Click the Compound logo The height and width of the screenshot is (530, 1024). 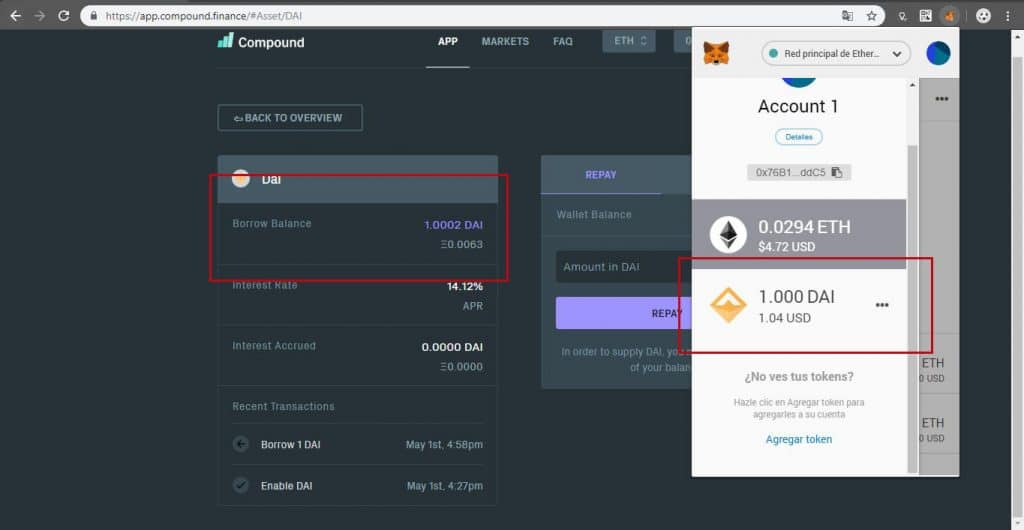(x=261, y=42)
